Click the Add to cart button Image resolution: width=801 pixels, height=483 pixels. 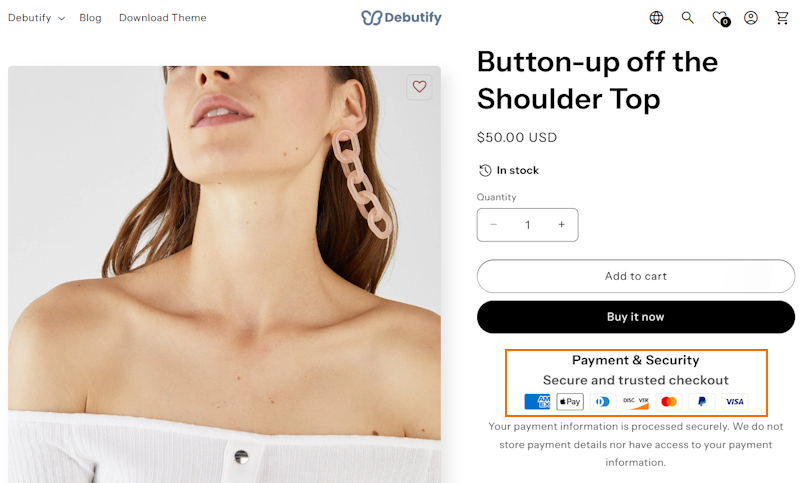(635, 276)
